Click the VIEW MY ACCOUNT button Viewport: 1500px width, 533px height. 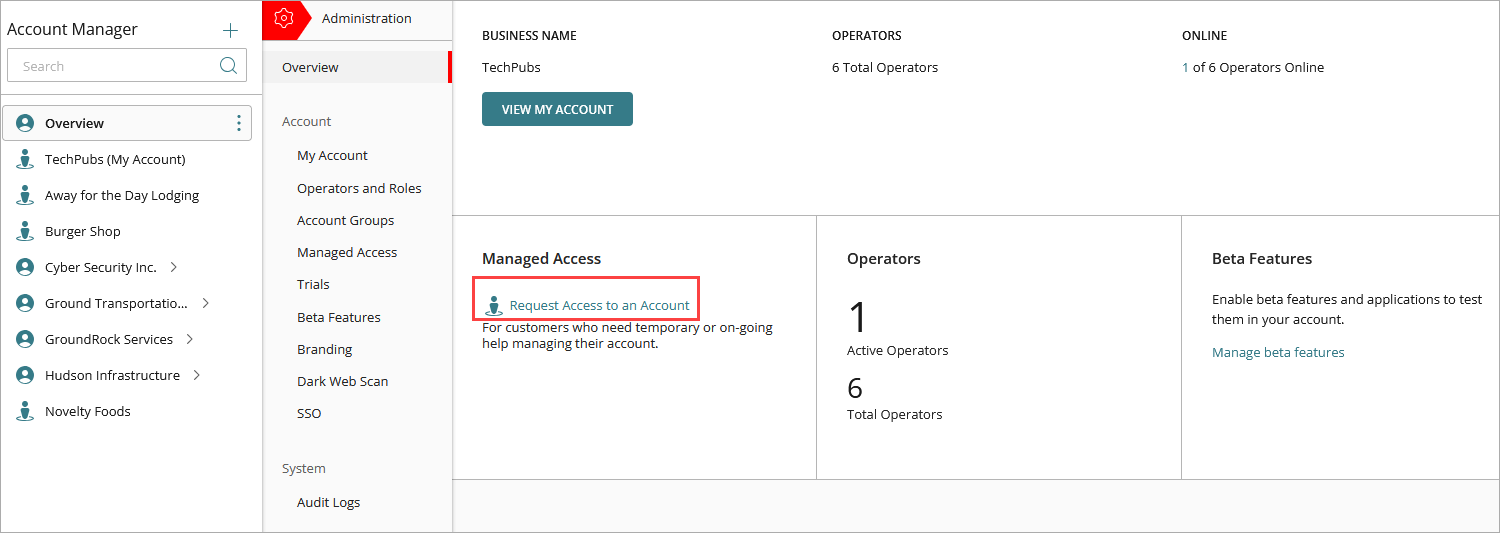(557, 109)
